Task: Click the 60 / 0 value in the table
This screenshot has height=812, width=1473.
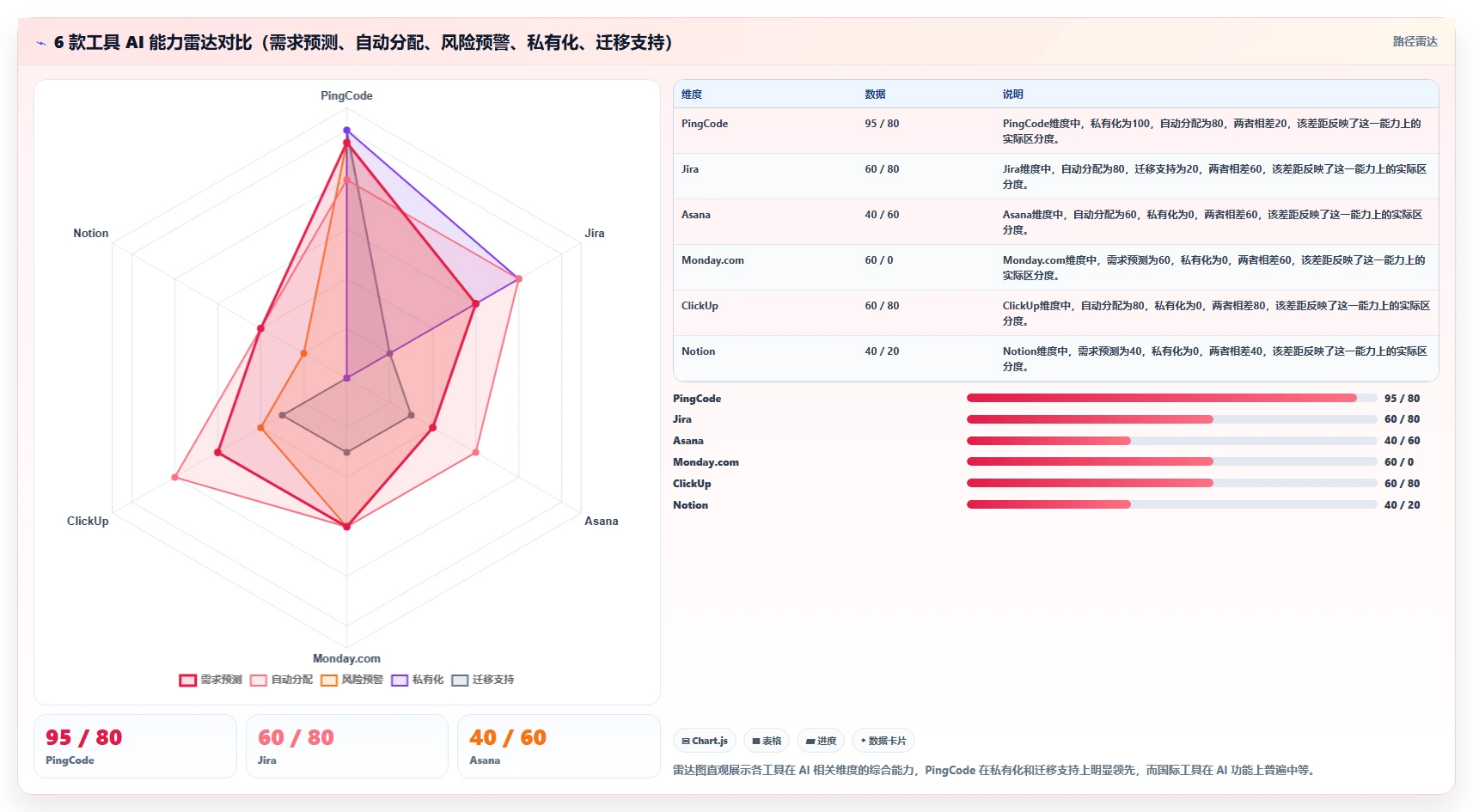Action: pyautogui.click(x=879, y=260)
